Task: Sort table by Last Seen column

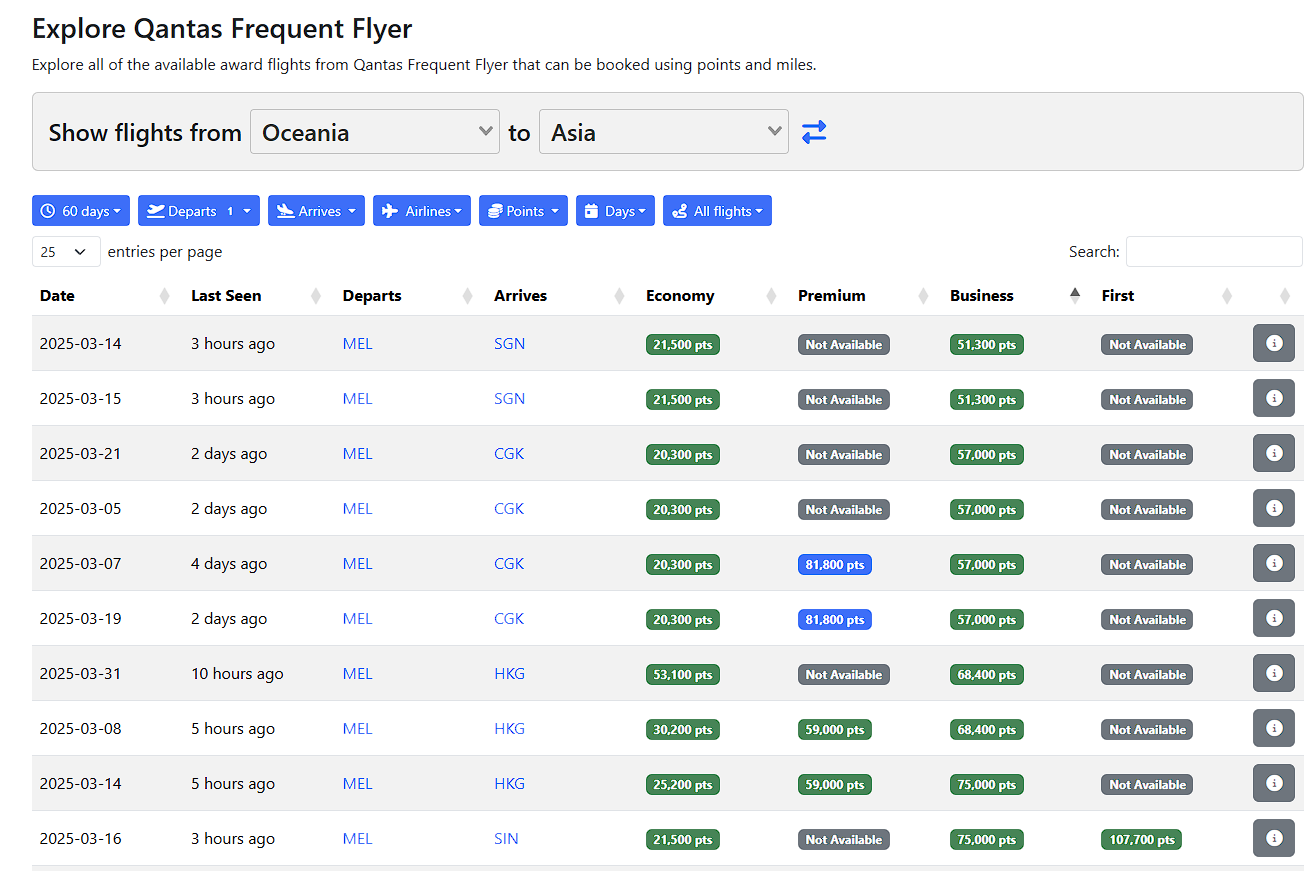Action: coord(259,295)
